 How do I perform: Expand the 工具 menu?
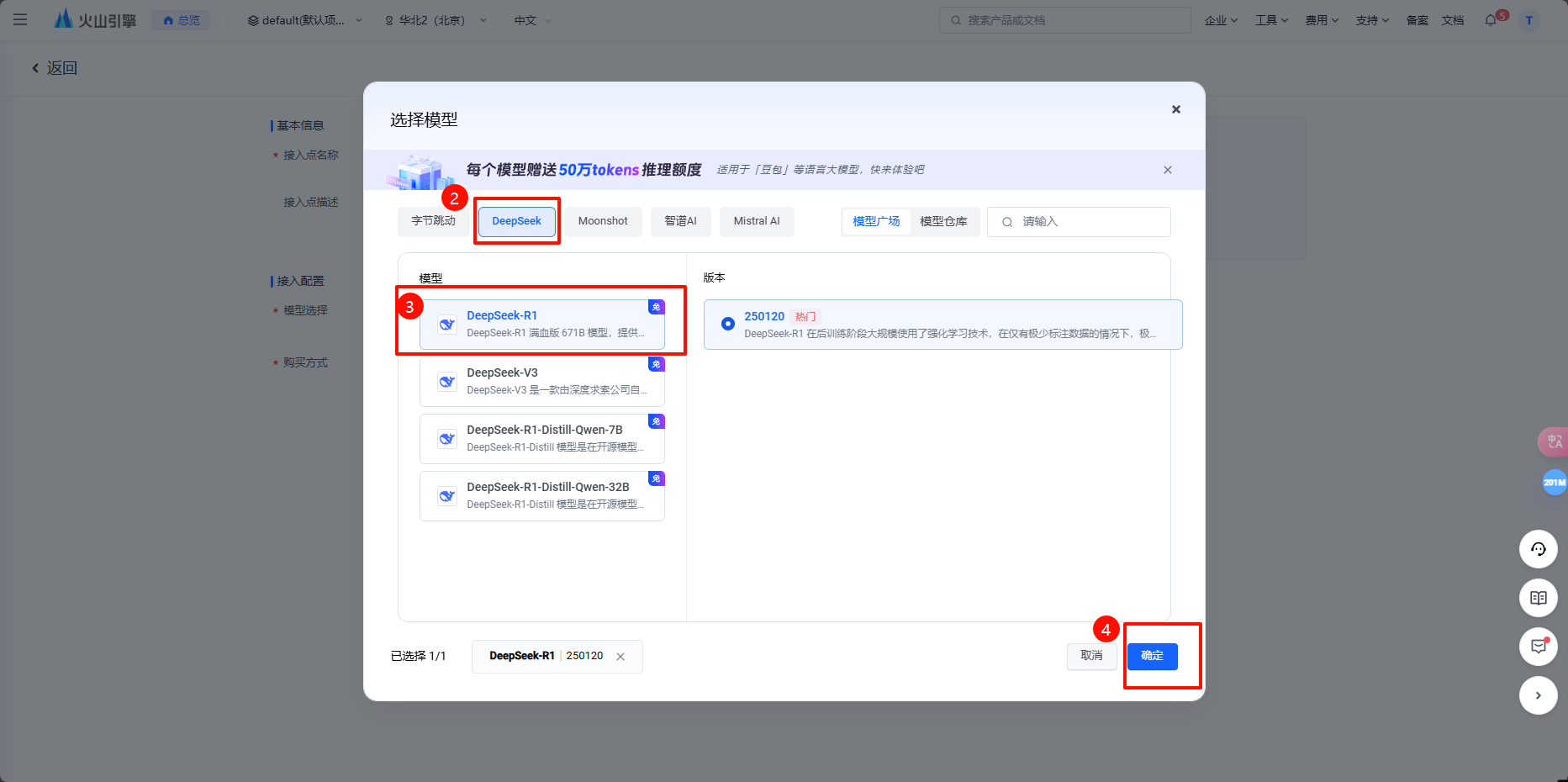tap(1271, 20)
